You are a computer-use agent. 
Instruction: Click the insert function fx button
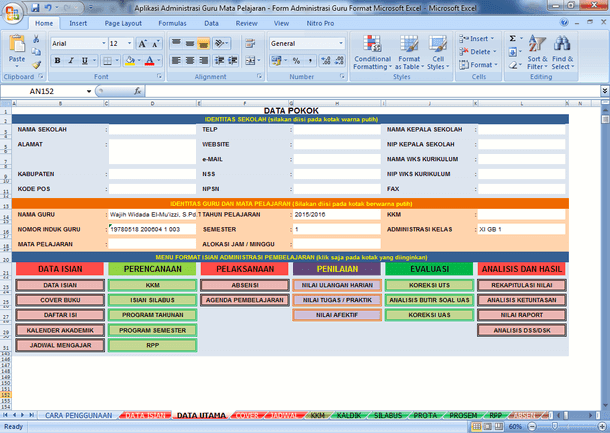tap(137, 91)
